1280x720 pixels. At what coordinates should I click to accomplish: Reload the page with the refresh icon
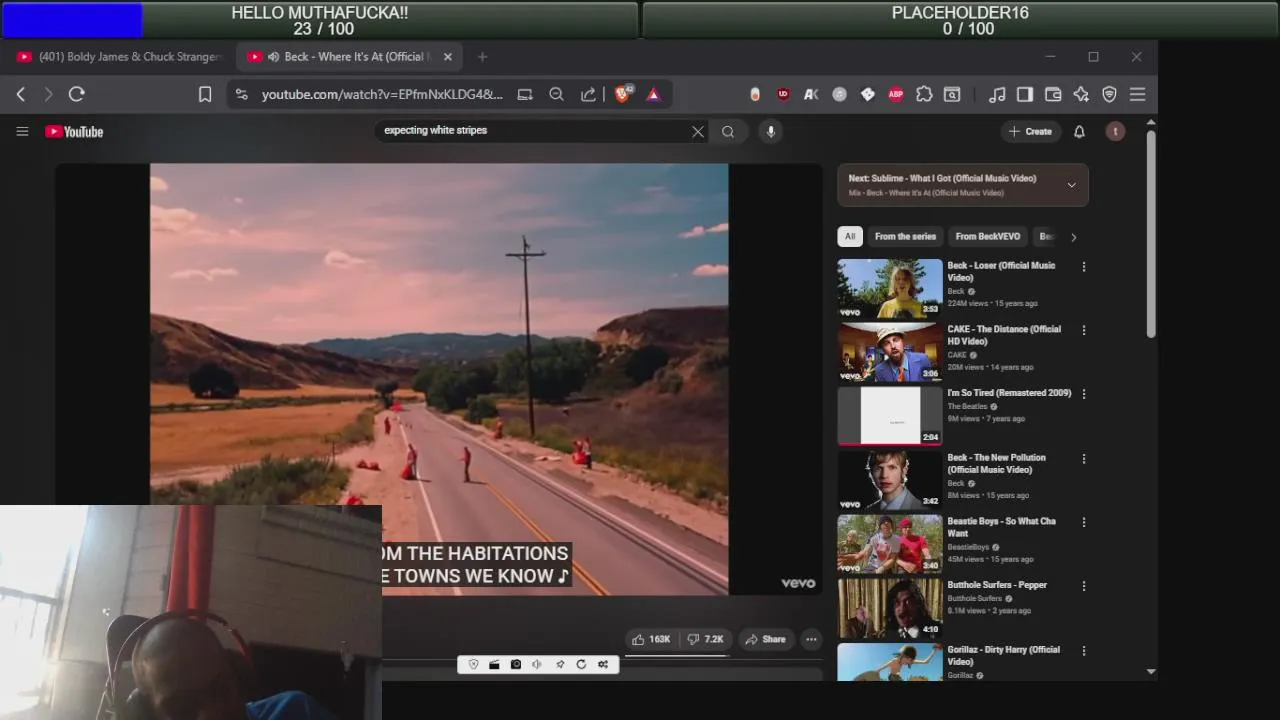click(x=76, y=94)
